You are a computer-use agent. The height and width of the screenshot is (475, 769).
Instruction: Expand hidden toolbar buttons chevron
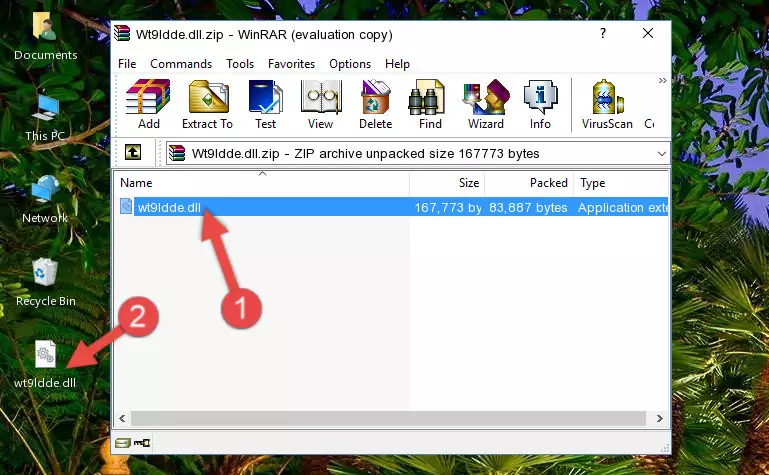point(663,80)
